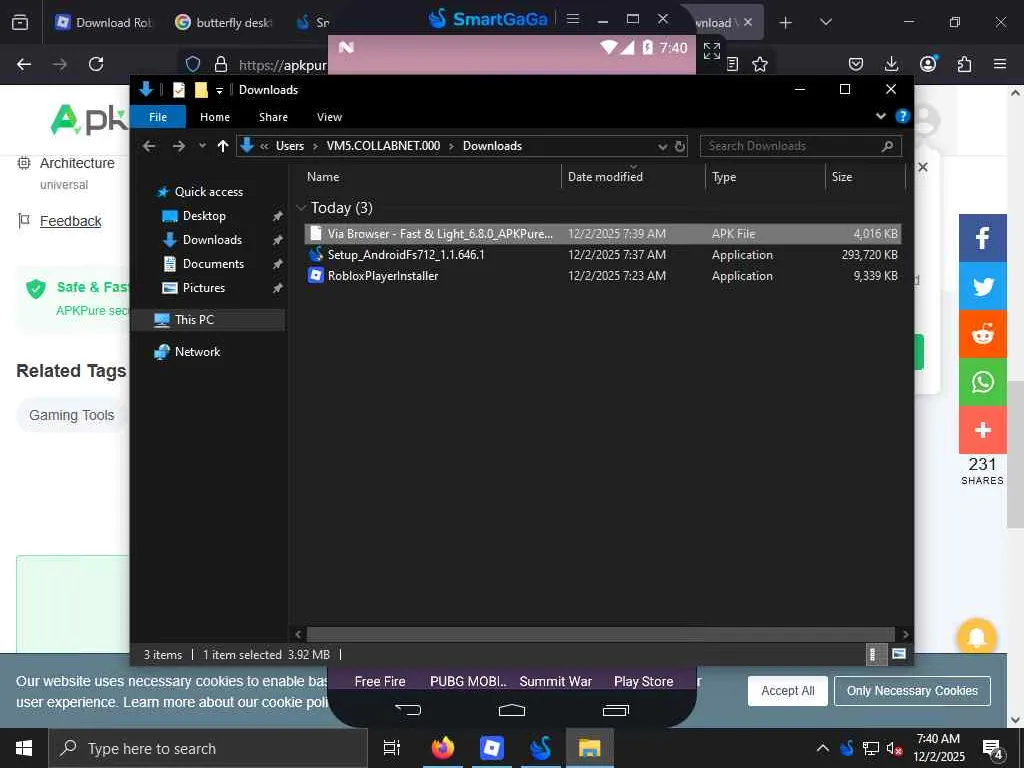Open address bar history dropdown
1024x768 pixels.
[662, 146]
